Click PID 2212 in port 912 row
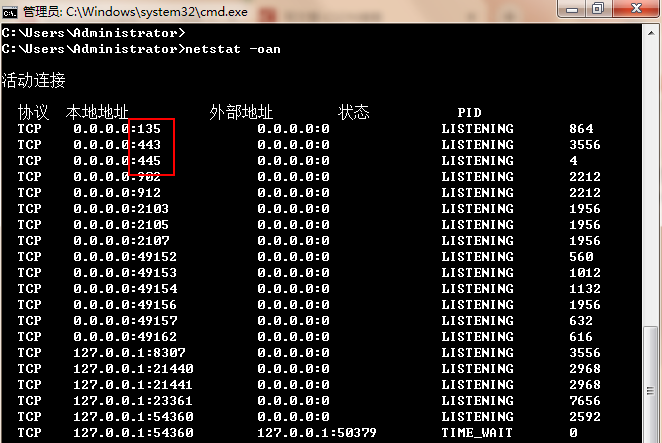Screen dimensions: 662x443 tap(585, 193)
